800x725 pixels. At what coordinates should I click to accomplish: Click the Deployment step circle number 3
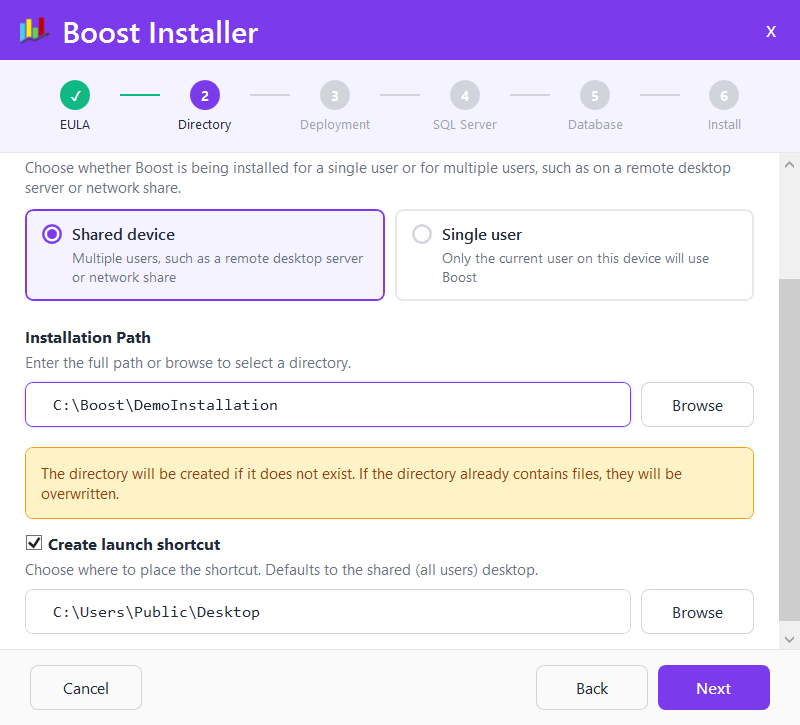335,95
